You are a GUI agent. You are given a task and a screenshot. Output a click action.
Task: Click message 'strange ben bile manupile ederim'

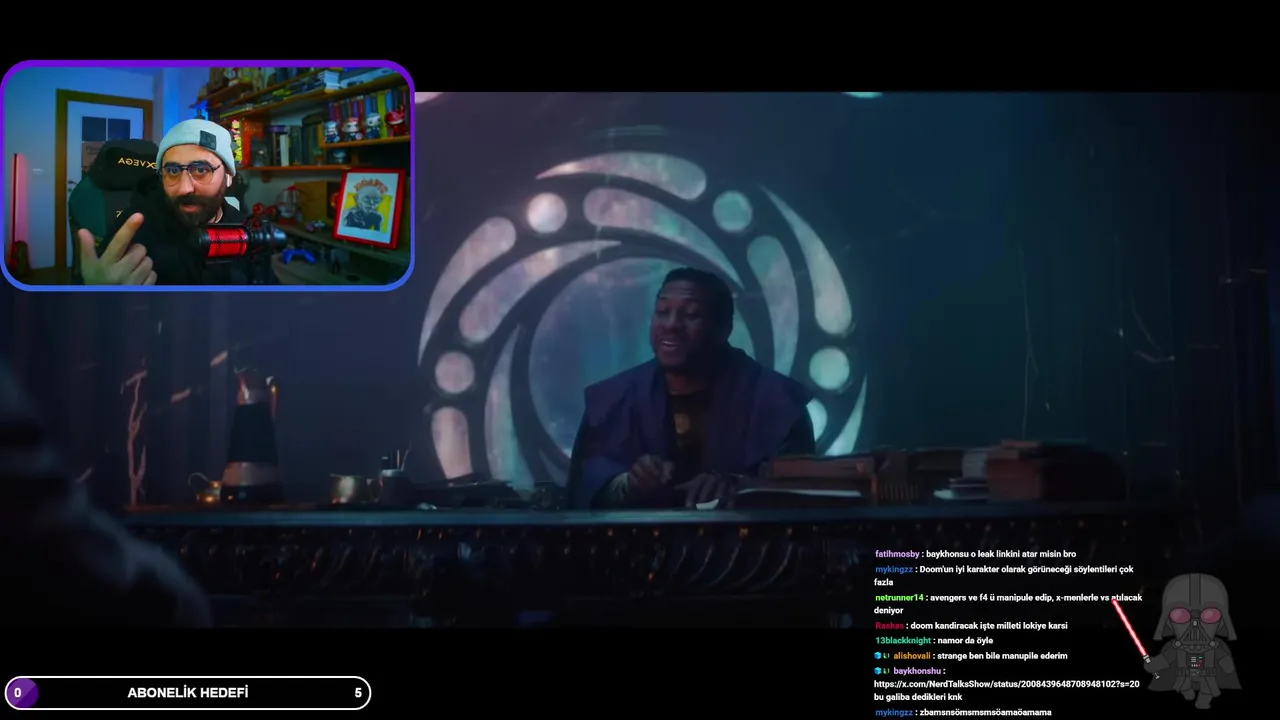click(1002, 656)
